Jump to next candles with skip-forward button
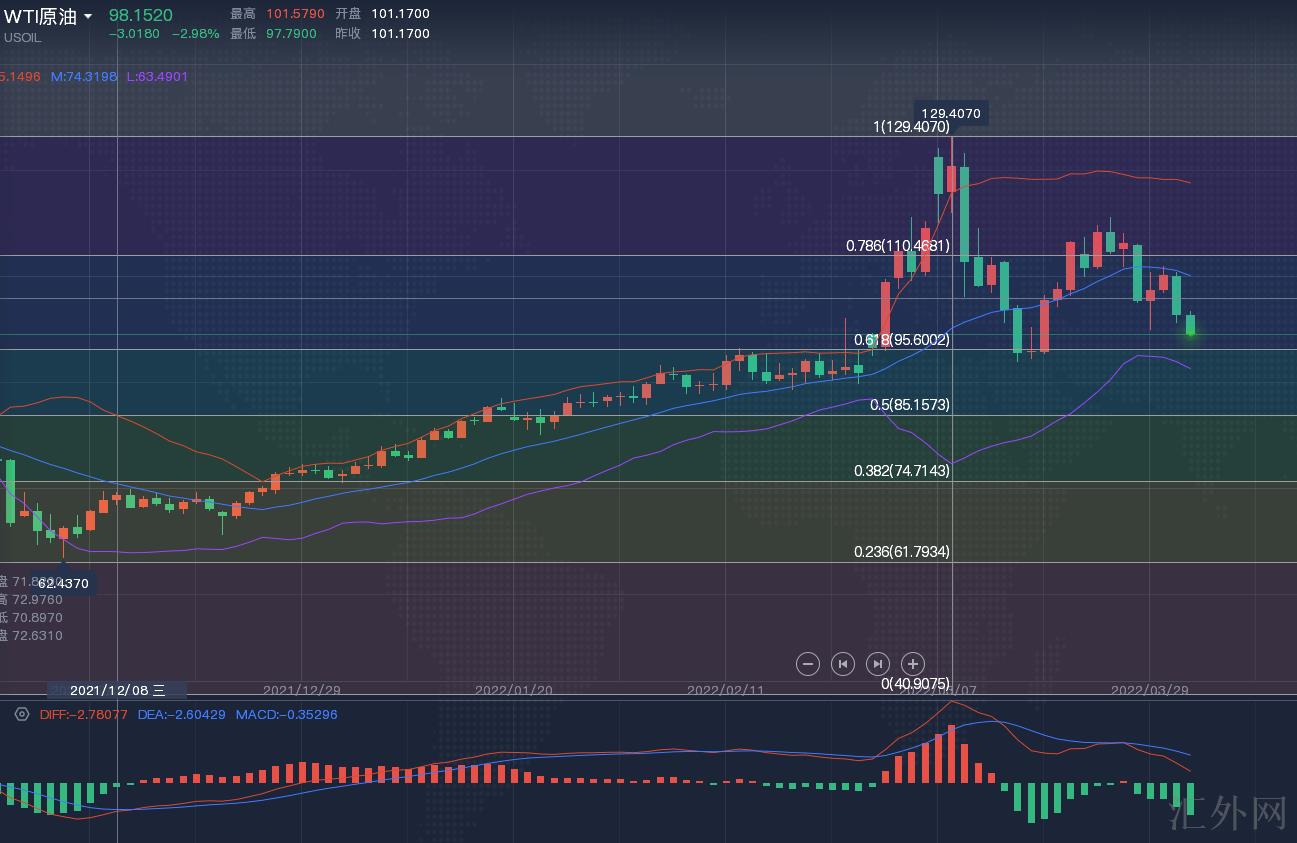 click(877, 664)
